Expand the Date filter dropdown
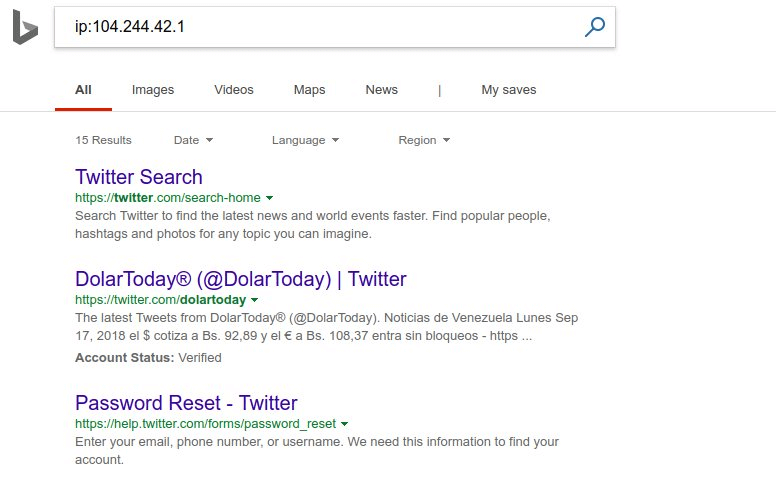776x484 pixels. [193, 140]
